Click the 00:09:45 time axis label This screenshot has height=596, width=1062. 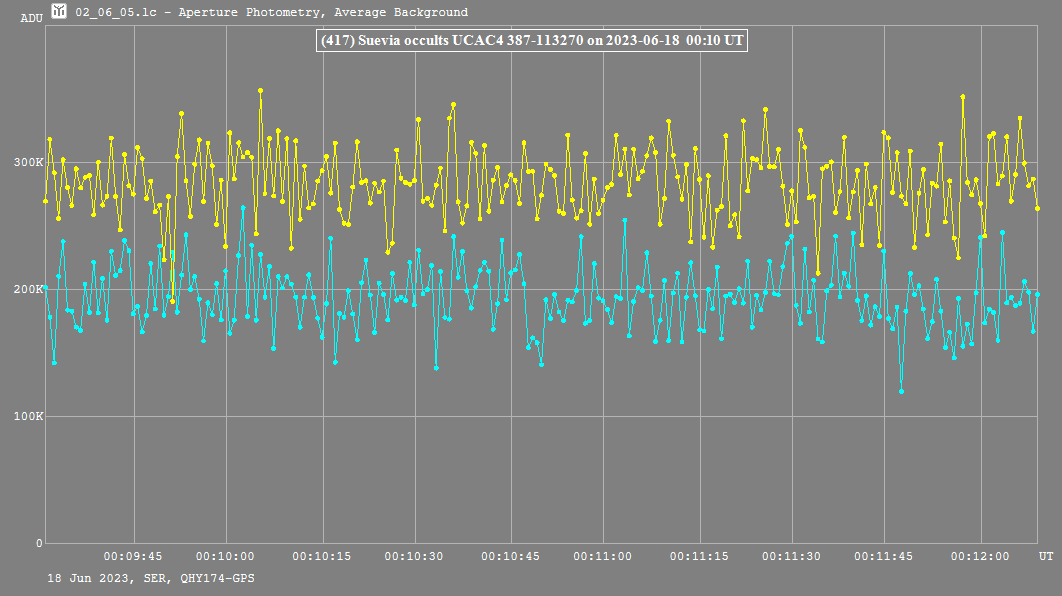pyautogui.click(x=133, y=556)
